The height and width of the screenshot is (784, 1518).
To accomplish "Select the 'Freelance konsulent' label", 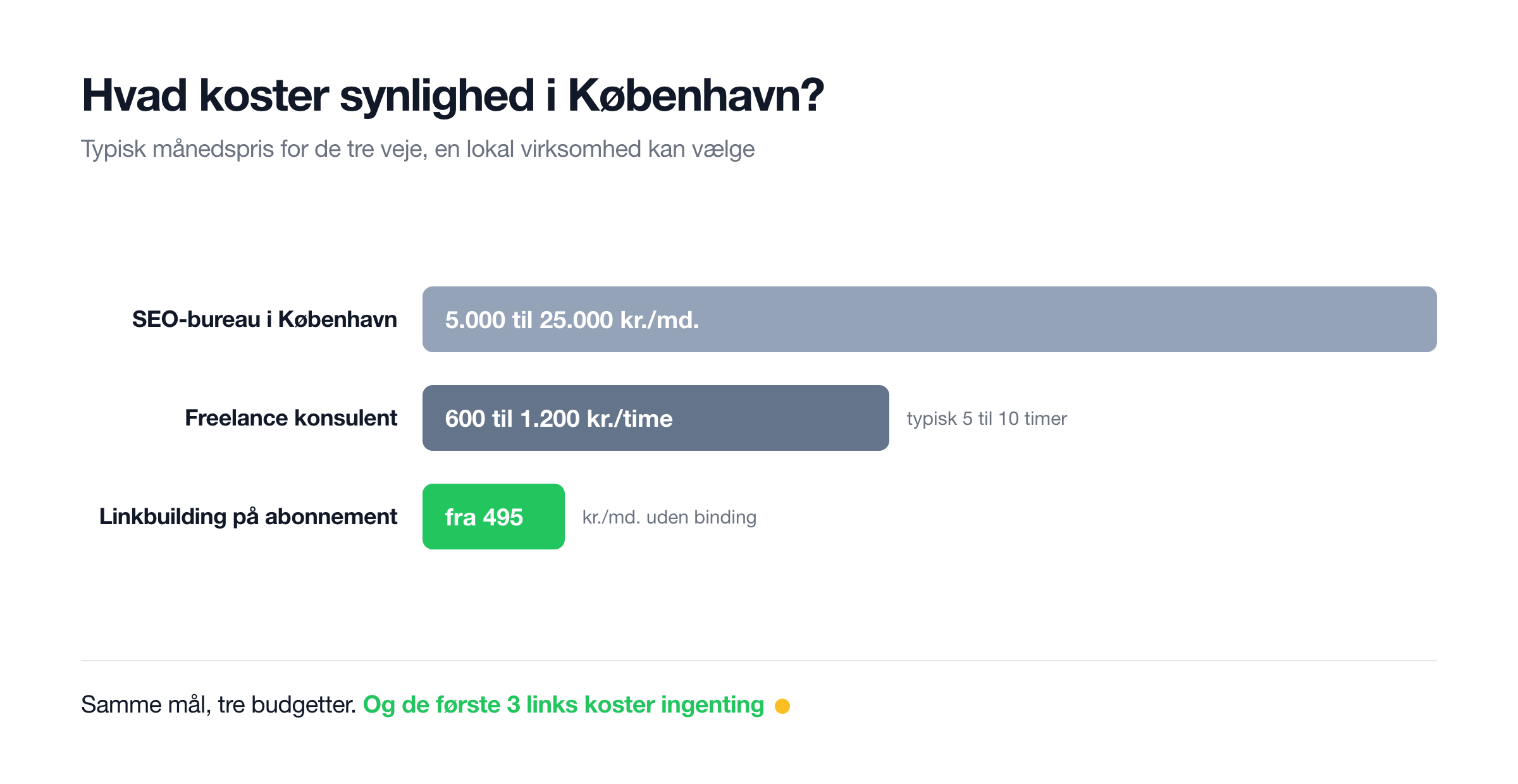I will (291, 418).
